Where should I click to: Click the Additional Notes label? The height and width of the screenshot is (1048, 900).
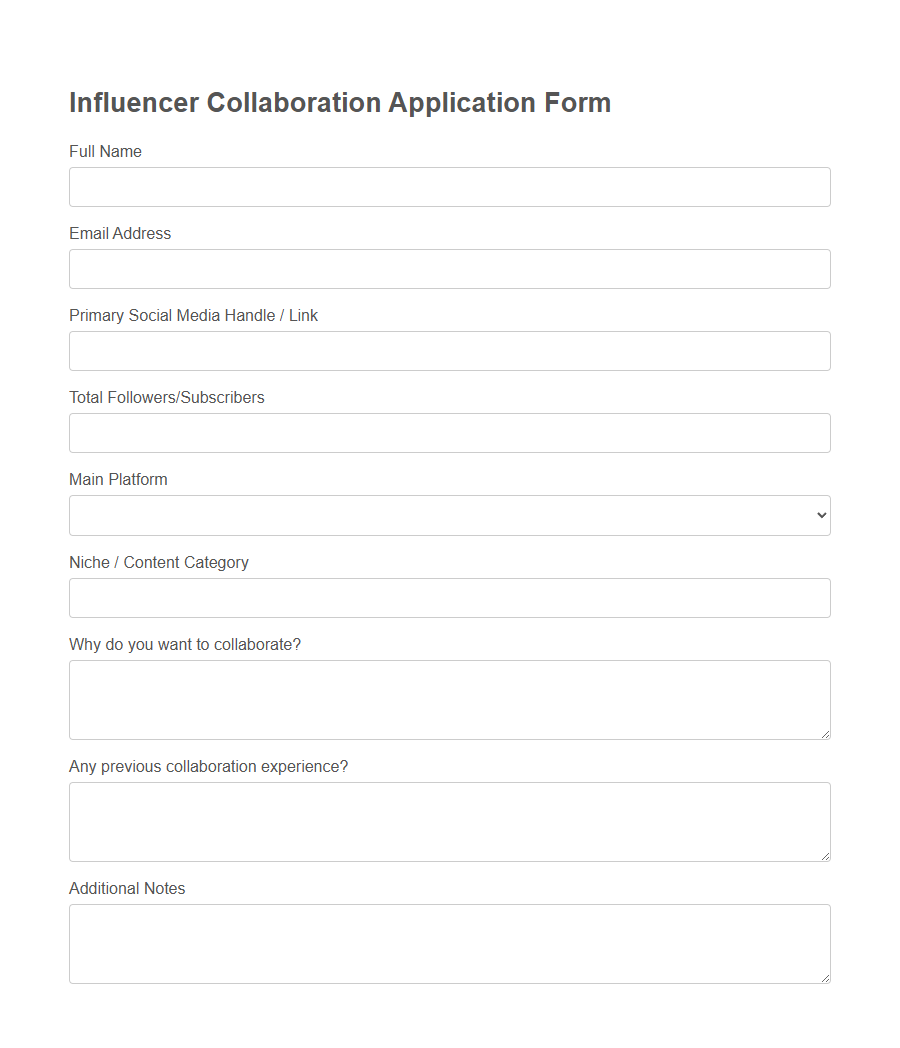point(127,888)
